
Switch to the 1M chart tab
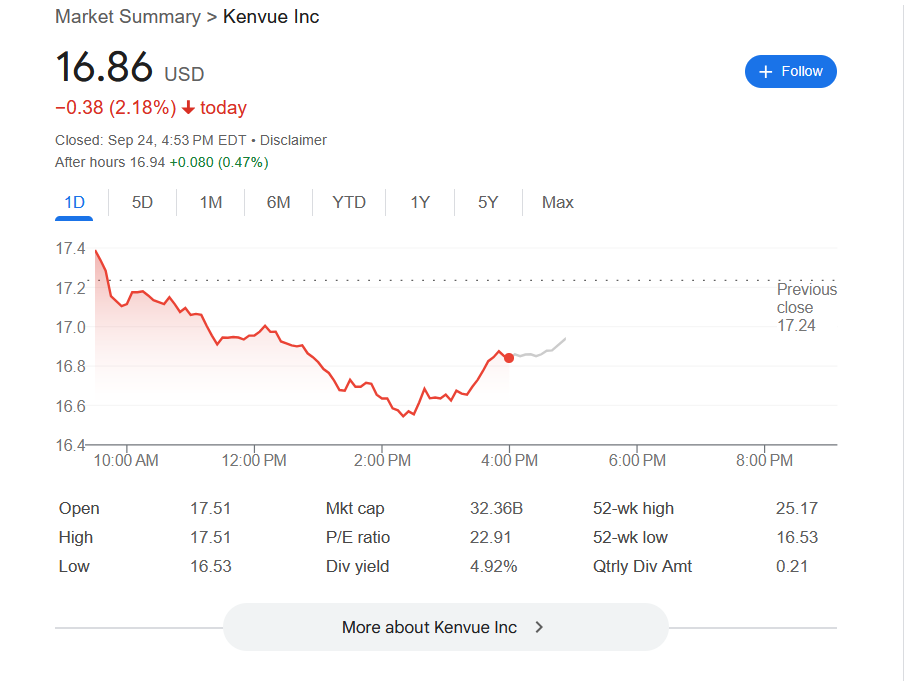pos(210,202)
